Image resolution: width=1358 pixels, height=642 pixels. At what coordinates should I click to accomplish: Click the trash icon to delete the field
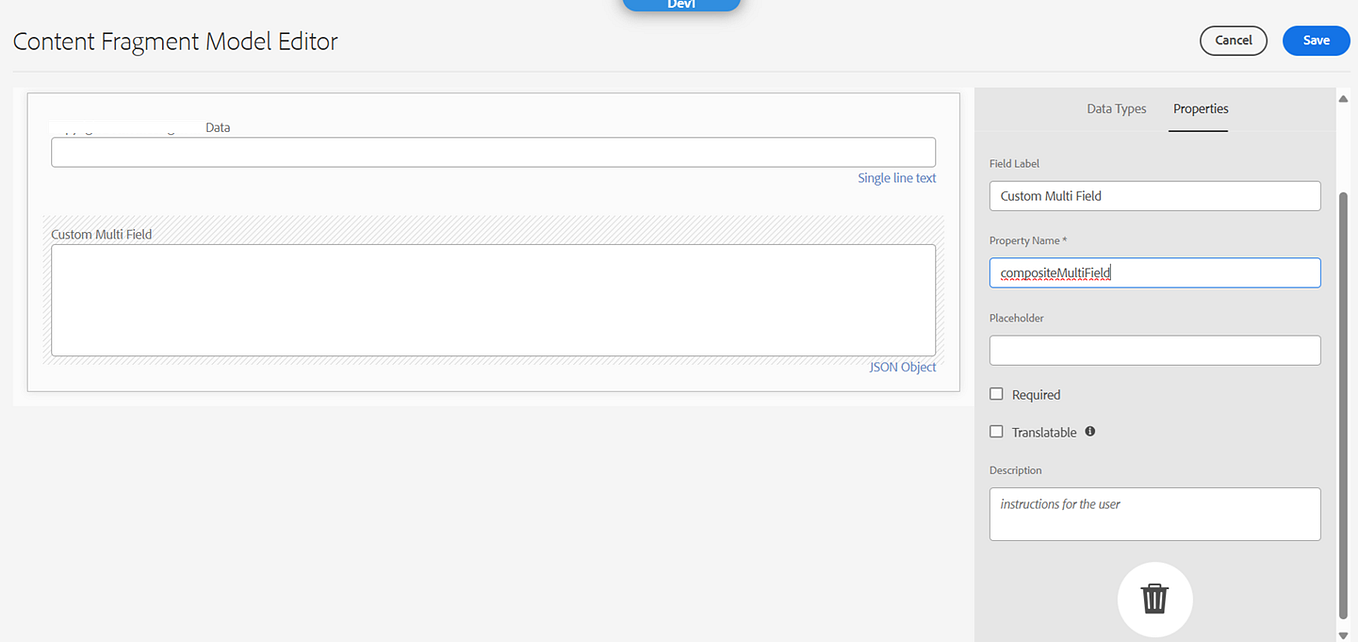1155,599
